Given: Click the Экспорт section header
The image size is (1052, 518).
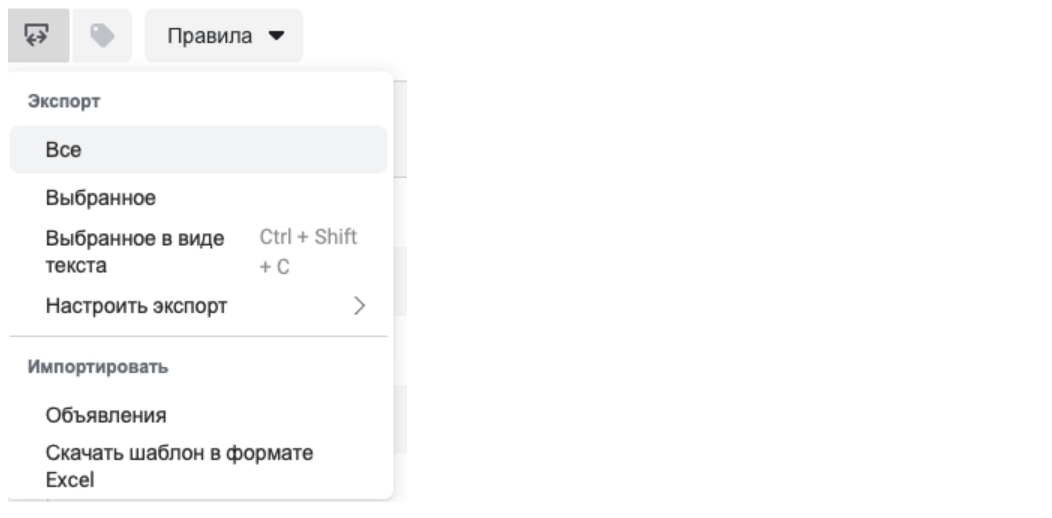Looking at the screenshot, I should (64, 102).
